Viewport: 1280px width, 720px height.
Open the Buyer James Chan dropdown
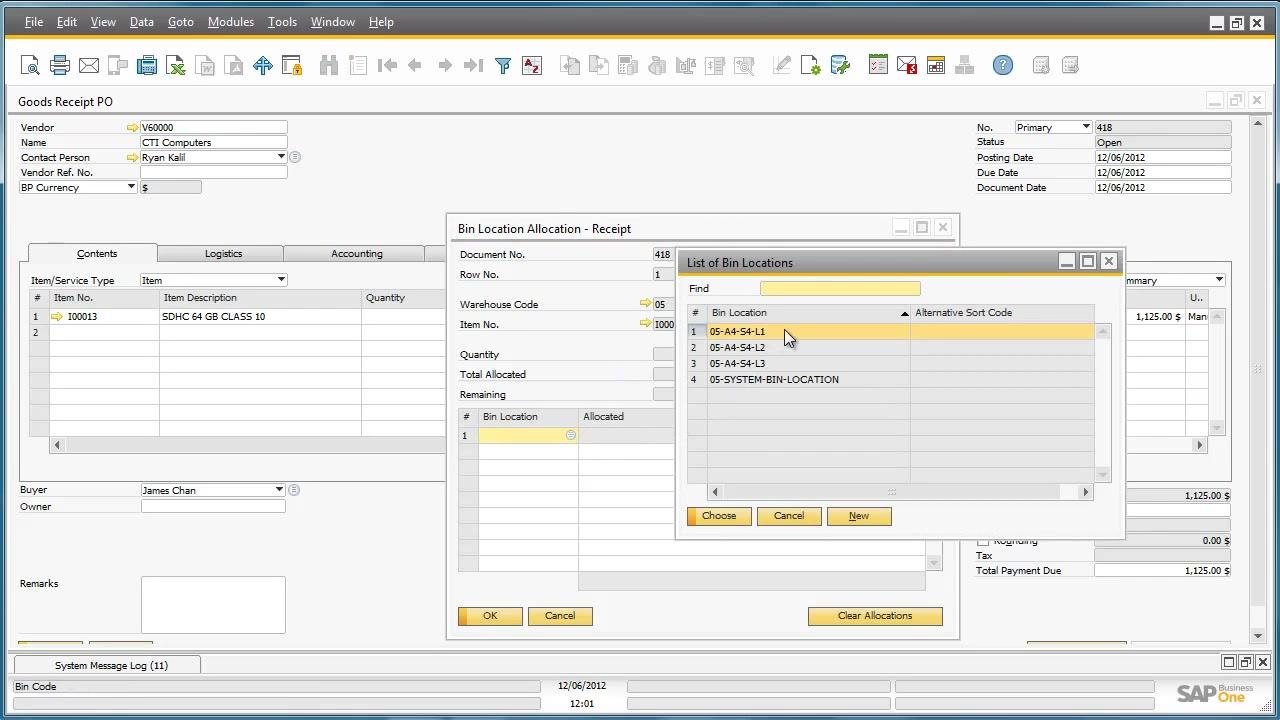(279, 490)
